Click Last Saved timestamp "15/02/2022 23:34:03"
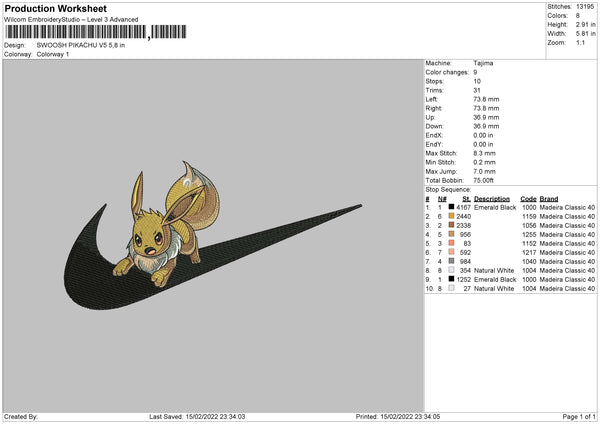The image size is (600, 424). pyautogui.click(x=215, y=416)
